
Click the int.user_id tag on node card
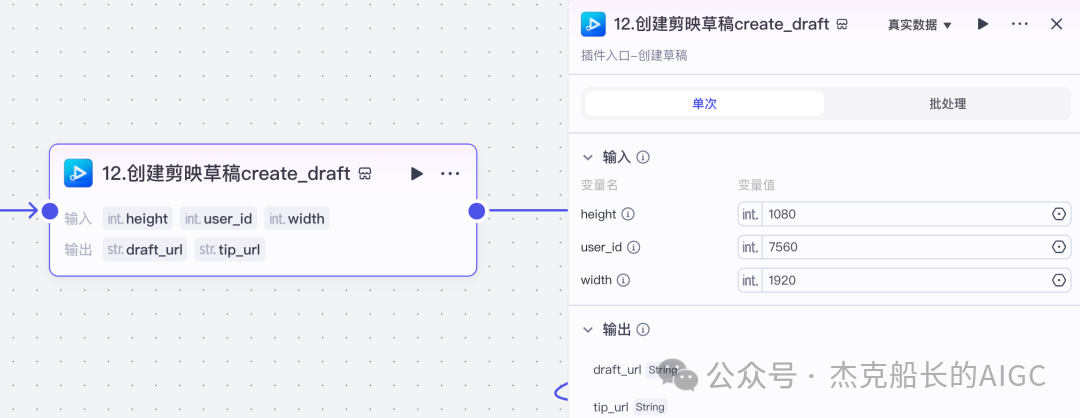click(218, 219)
